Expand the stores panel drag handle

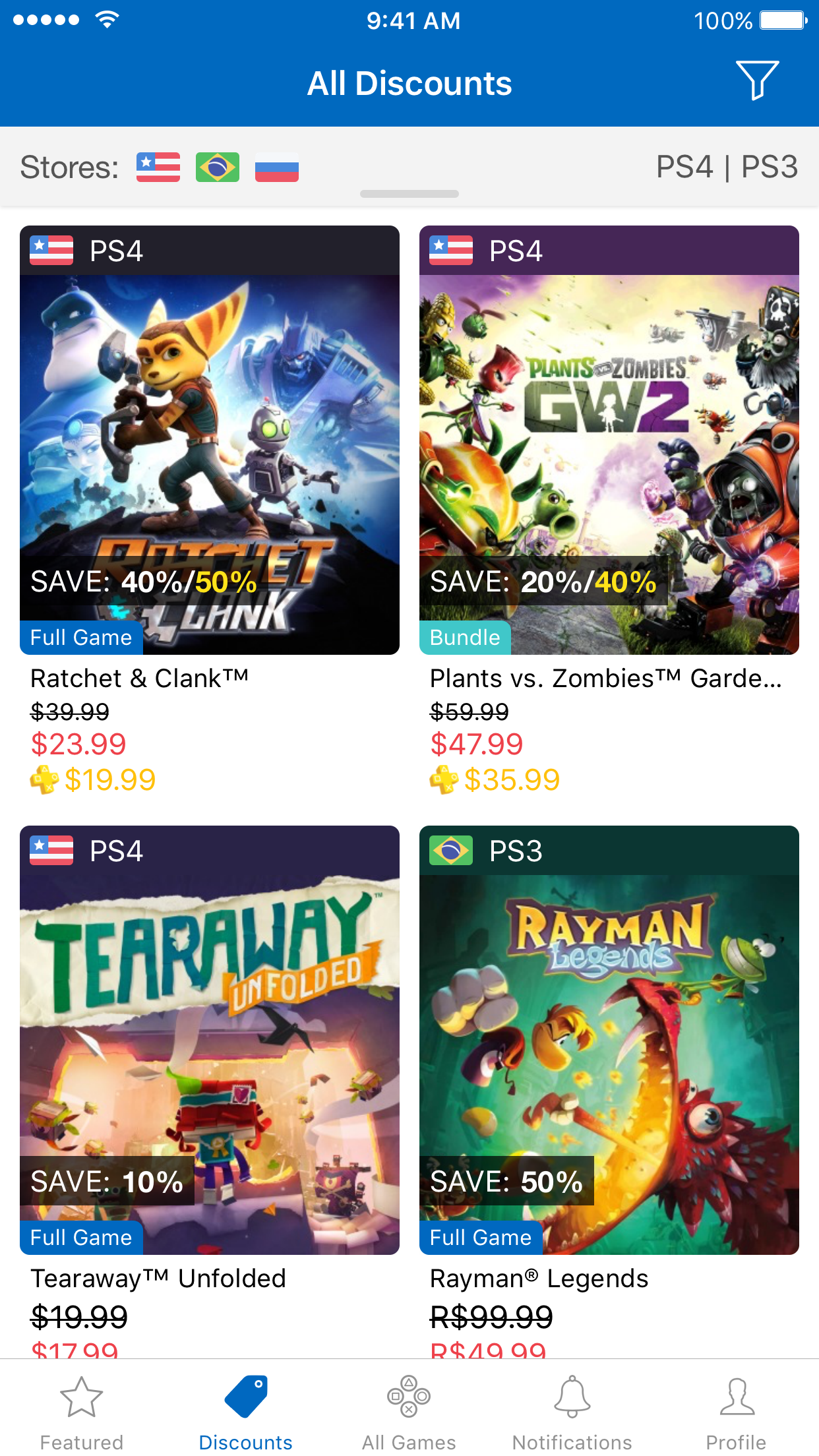[x=409, y=194]
